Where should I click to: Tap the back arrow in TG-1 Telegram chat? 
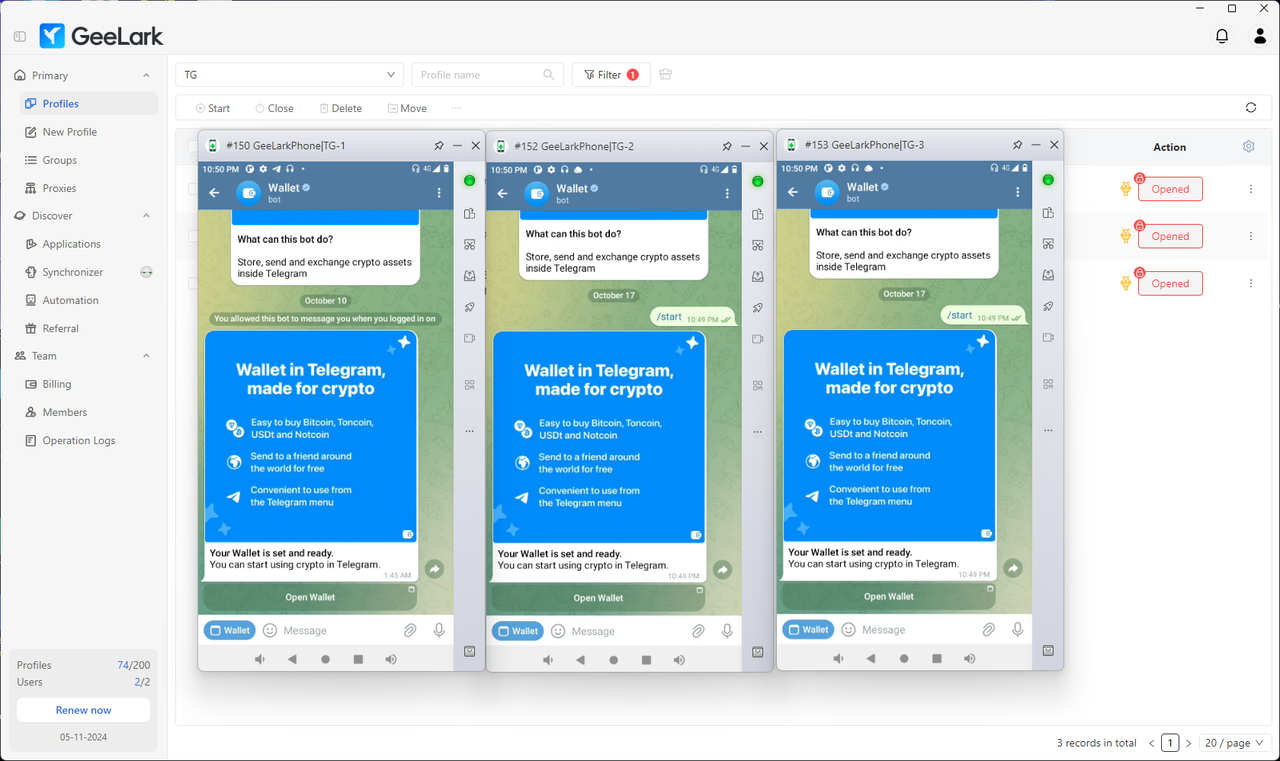(214, 193)
